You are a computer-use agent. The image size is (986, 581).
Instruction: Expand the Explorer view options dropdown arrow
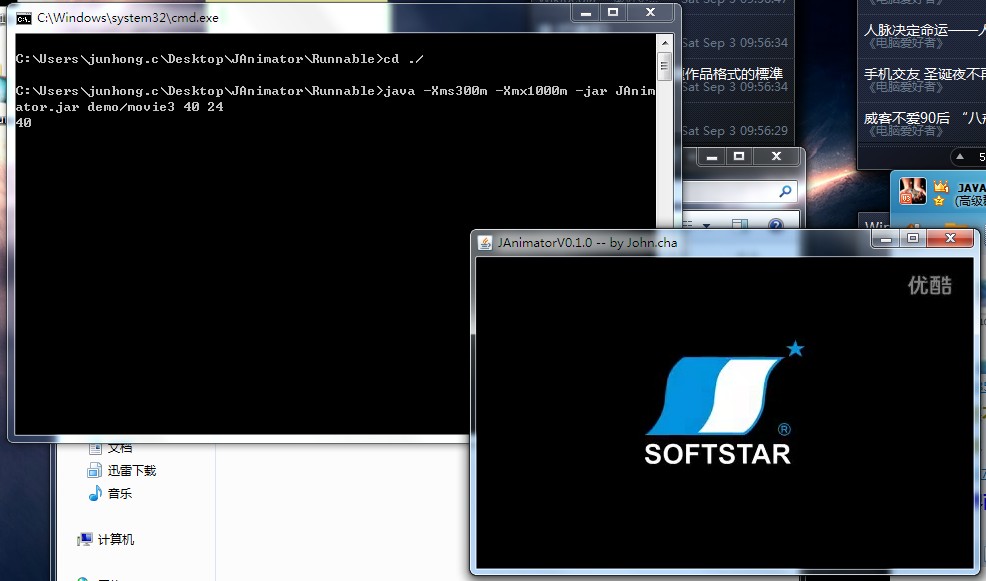click(x=705, y=226)
